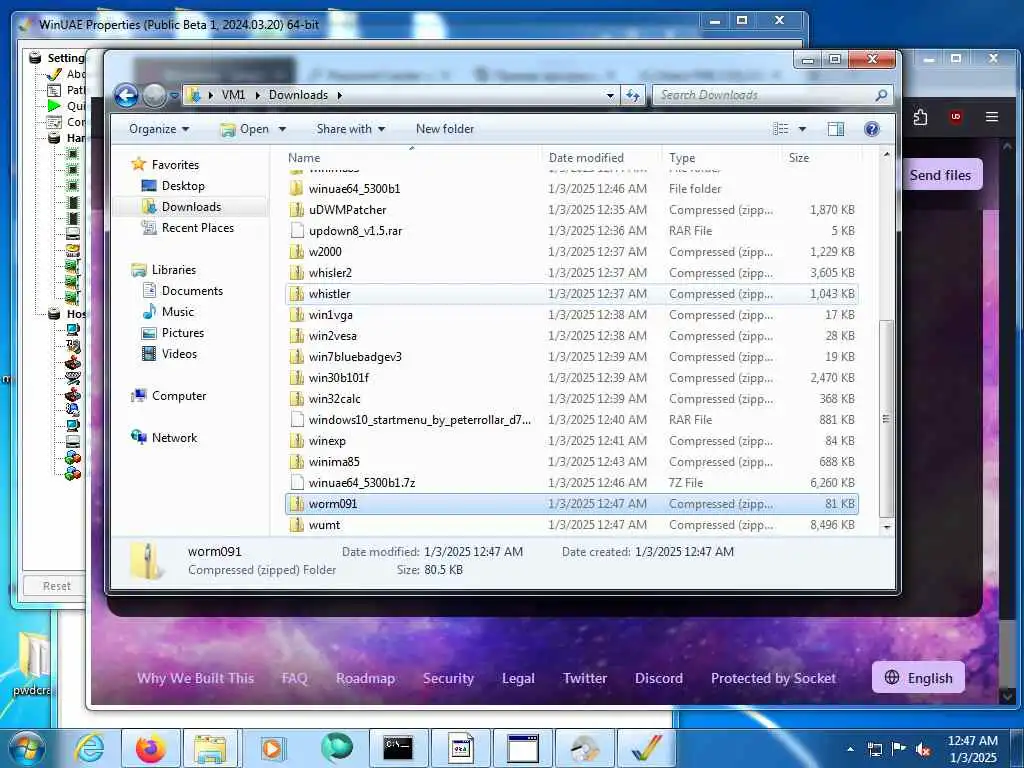Select the winuae64_5300b1.7z file
1024x768 pixels.
tap(571, 483)
